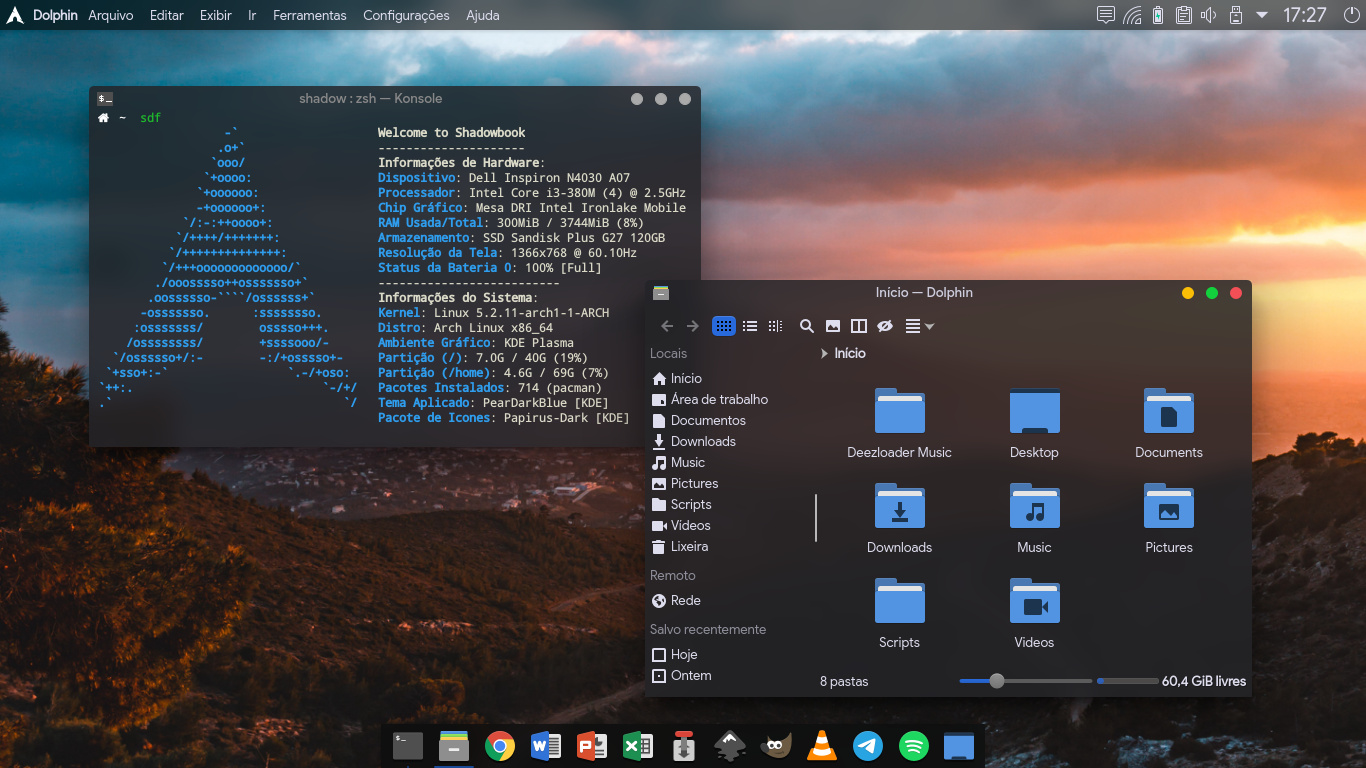This screenshot has height=768, width=1366.
Task: Open the Ferramentas menu
Action: [309, 15]
